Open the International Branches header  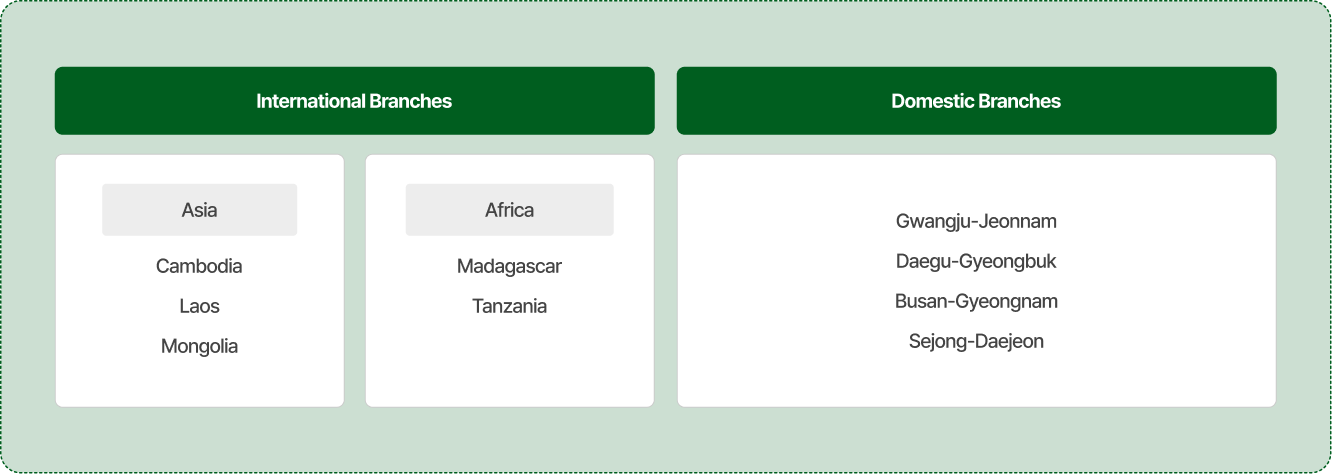[x=354, y=101]
